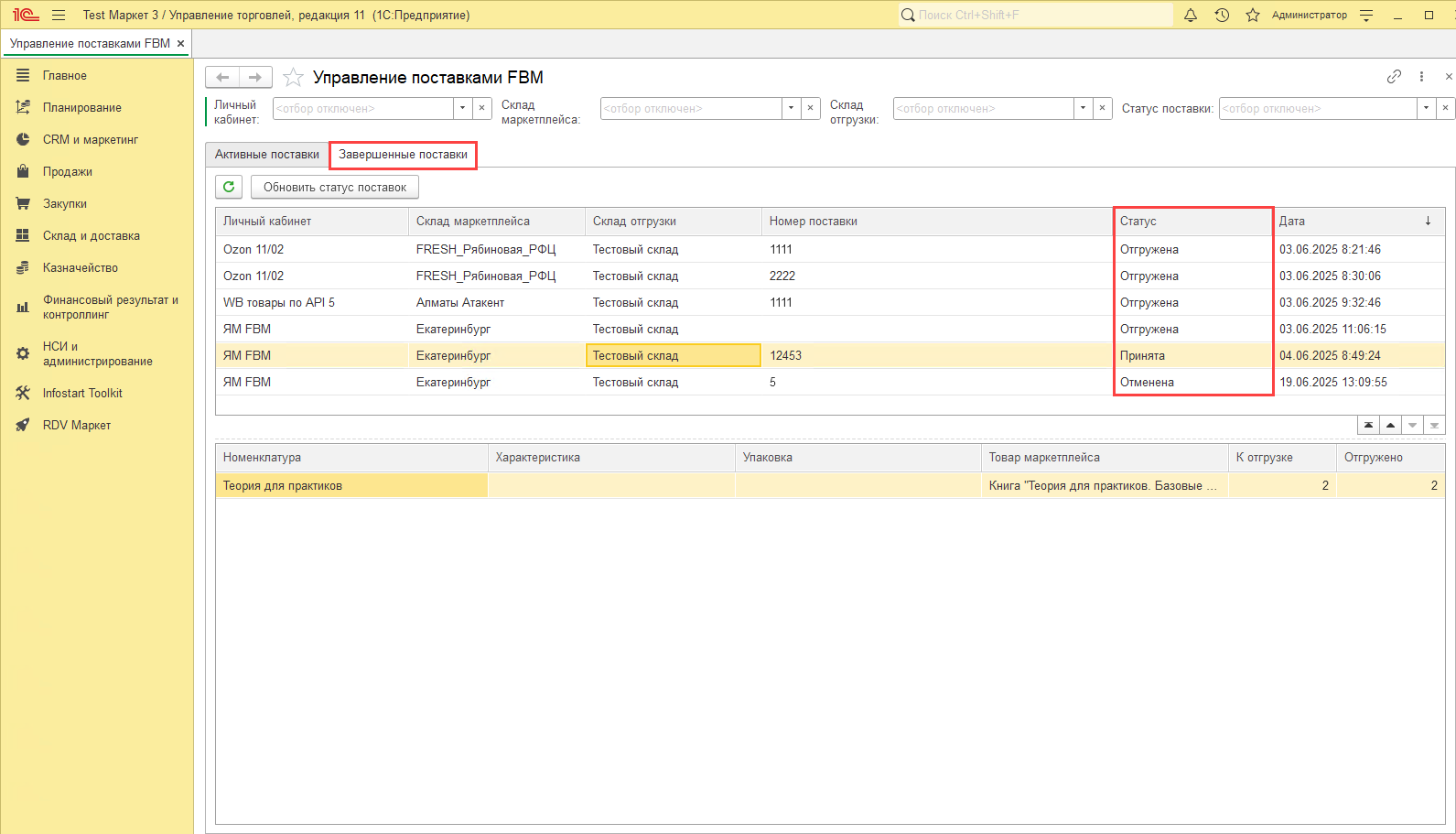This screenshot has width=1456, height=834.
Task: Click Обновить статус поставок button
Action: (x=334, y=187)
